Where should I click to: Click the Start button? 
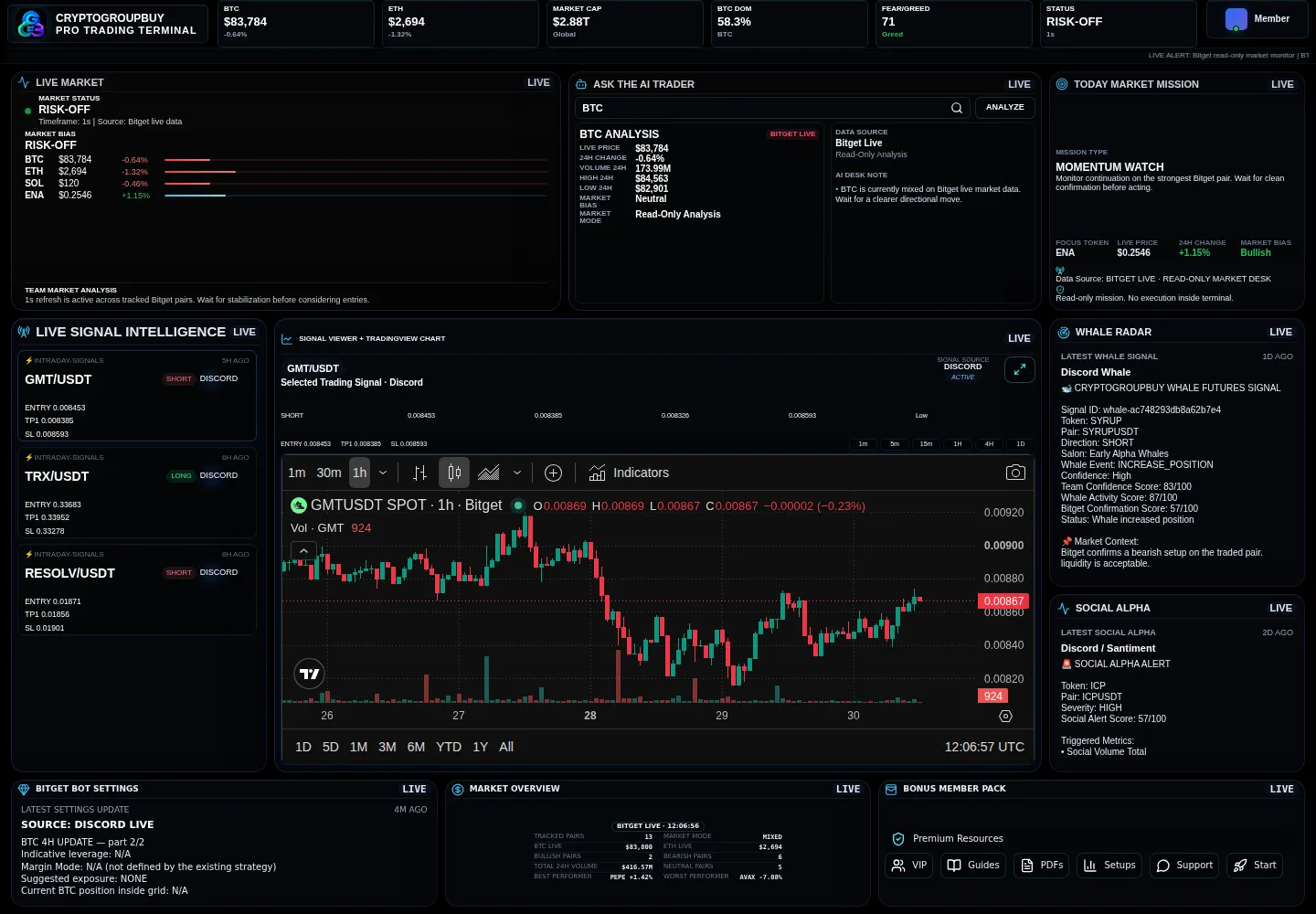pyautogui.click(x=1255, y=865)
